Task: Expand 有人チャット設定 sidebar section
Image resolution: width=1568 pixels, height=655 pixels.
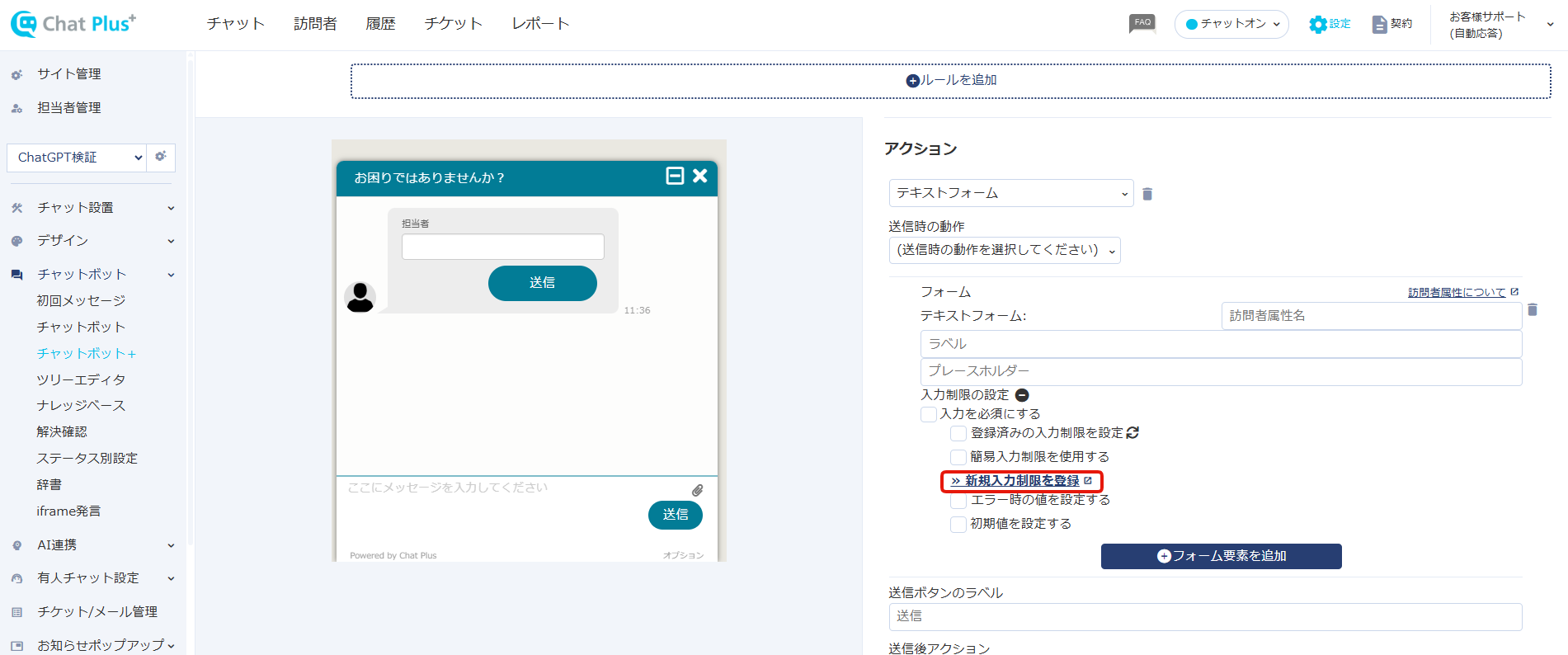Action: [x=172, y=578]
